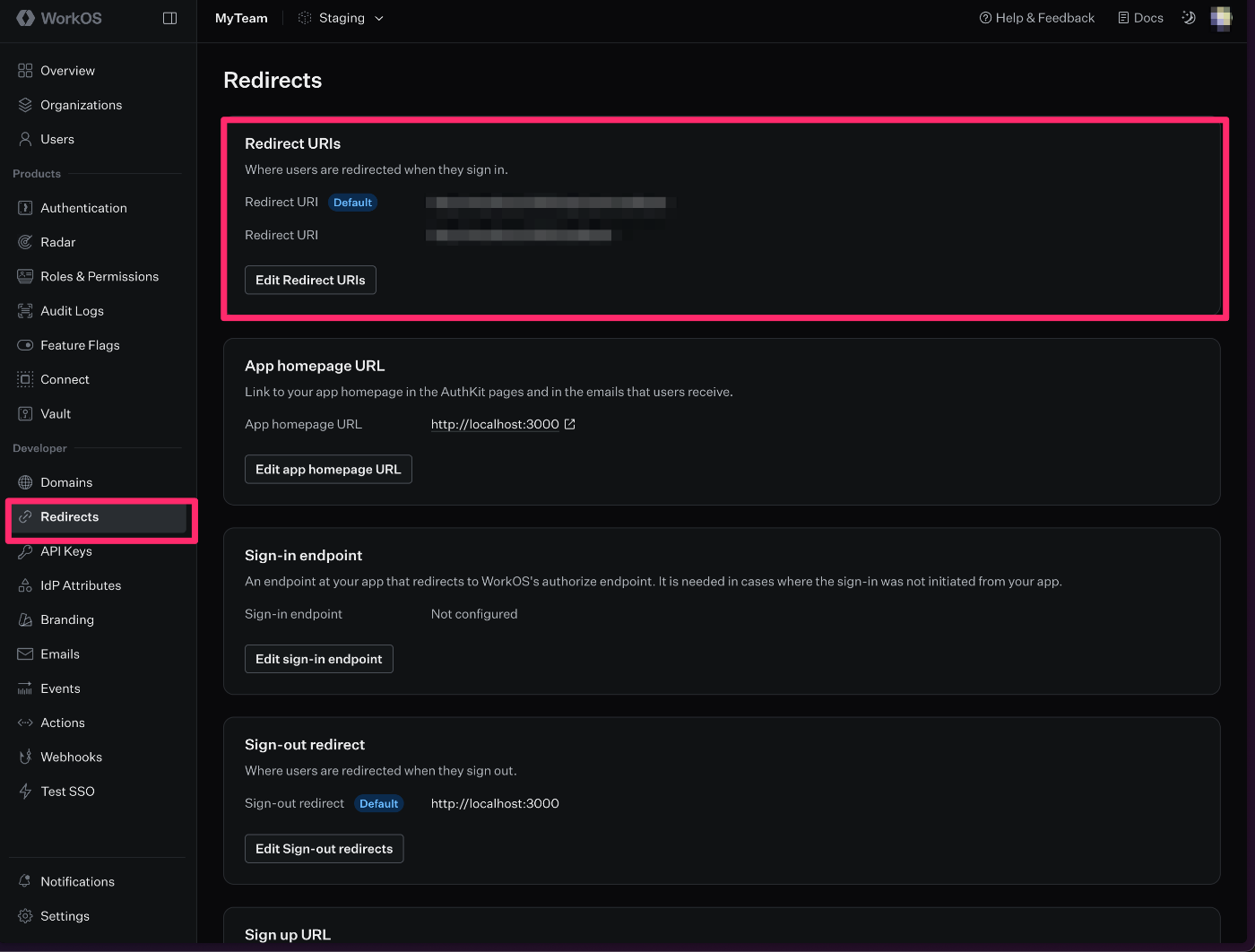The width and height of the screenshot is (1255, 952).
Task: Select the API Keys icon
Action: pos(26,551)
